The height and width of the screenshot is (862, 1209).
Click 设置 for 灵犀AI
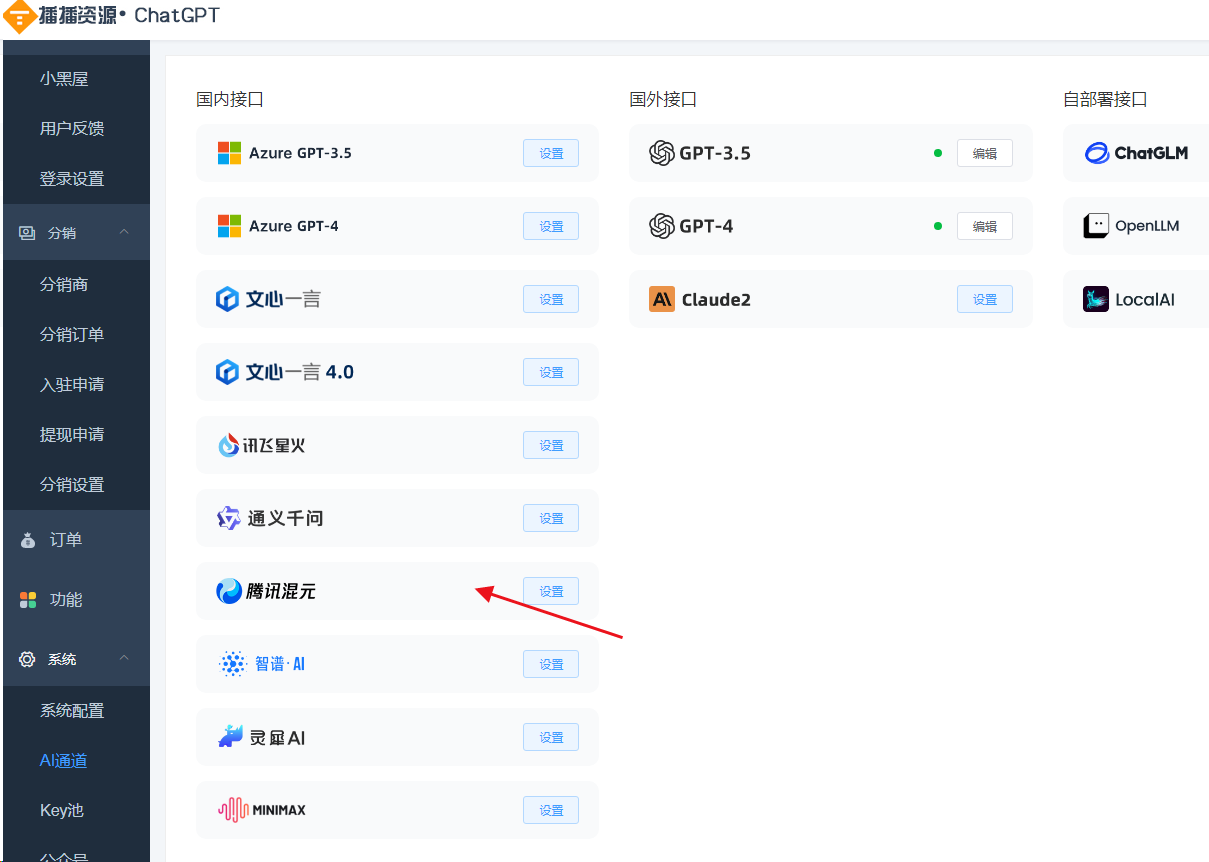551,737
